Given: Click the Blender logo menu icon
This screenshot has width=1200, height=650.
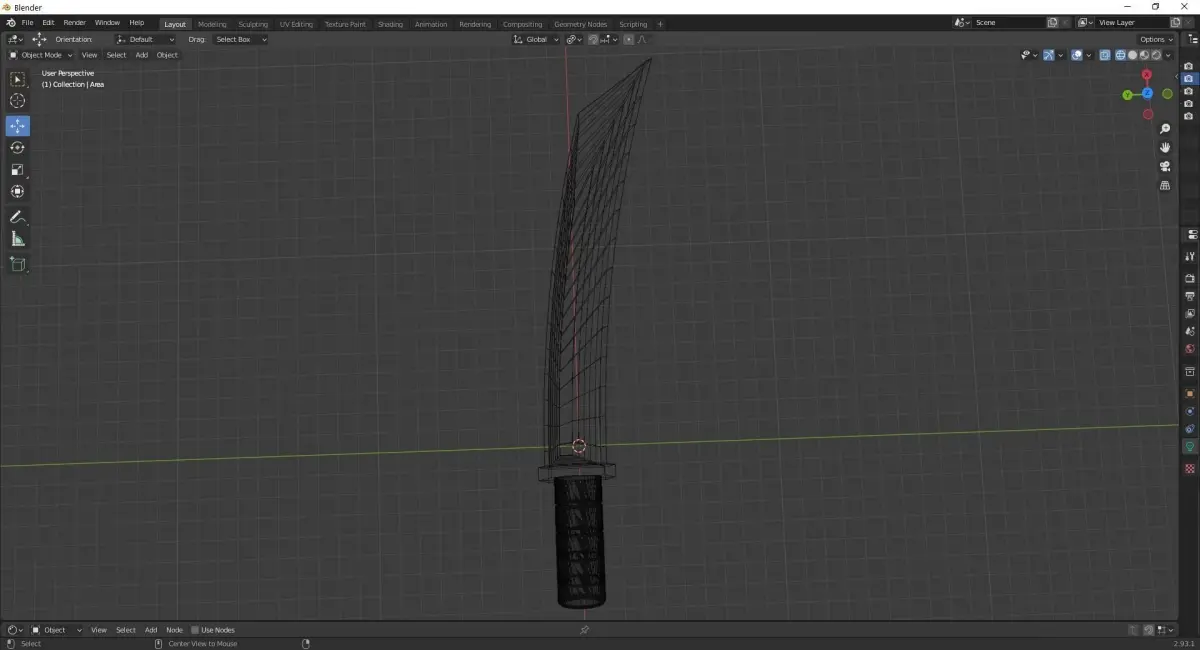Looking at the screenshot, I should tap(10, 22).
